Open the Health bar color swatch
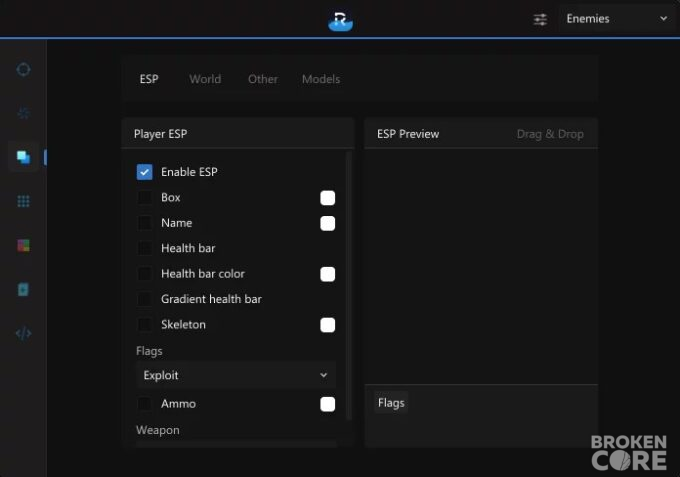680x477 pixels. tap(327, 274)
